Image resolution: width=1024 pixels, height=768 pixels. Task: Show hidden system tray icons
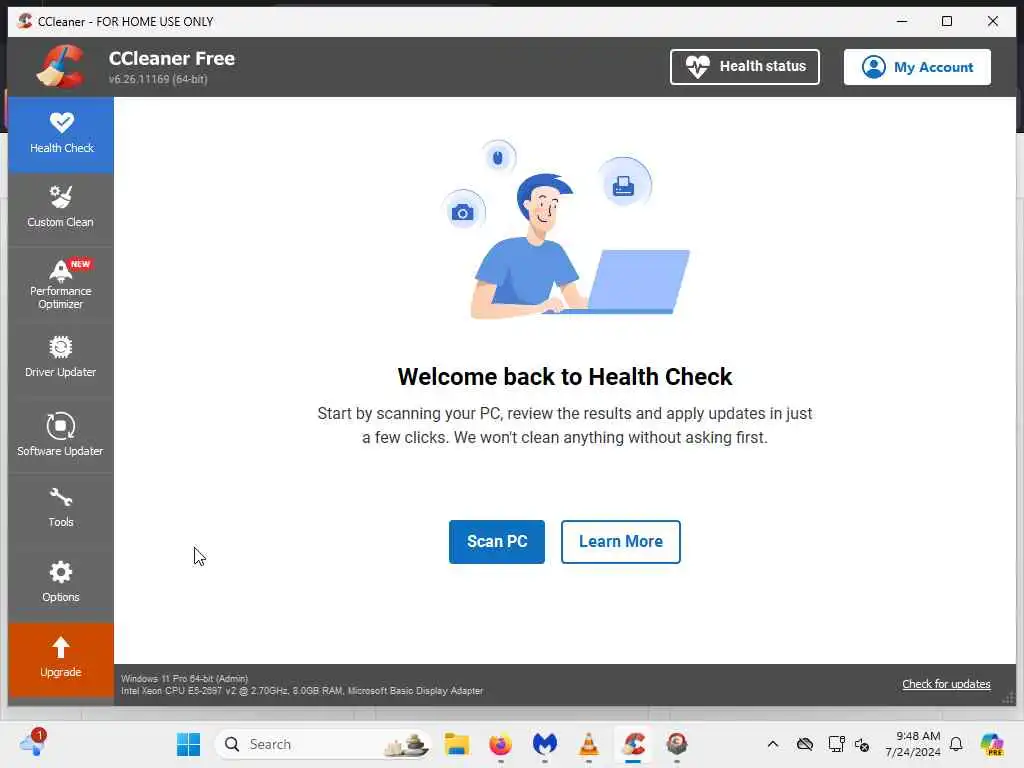(773, 744)
